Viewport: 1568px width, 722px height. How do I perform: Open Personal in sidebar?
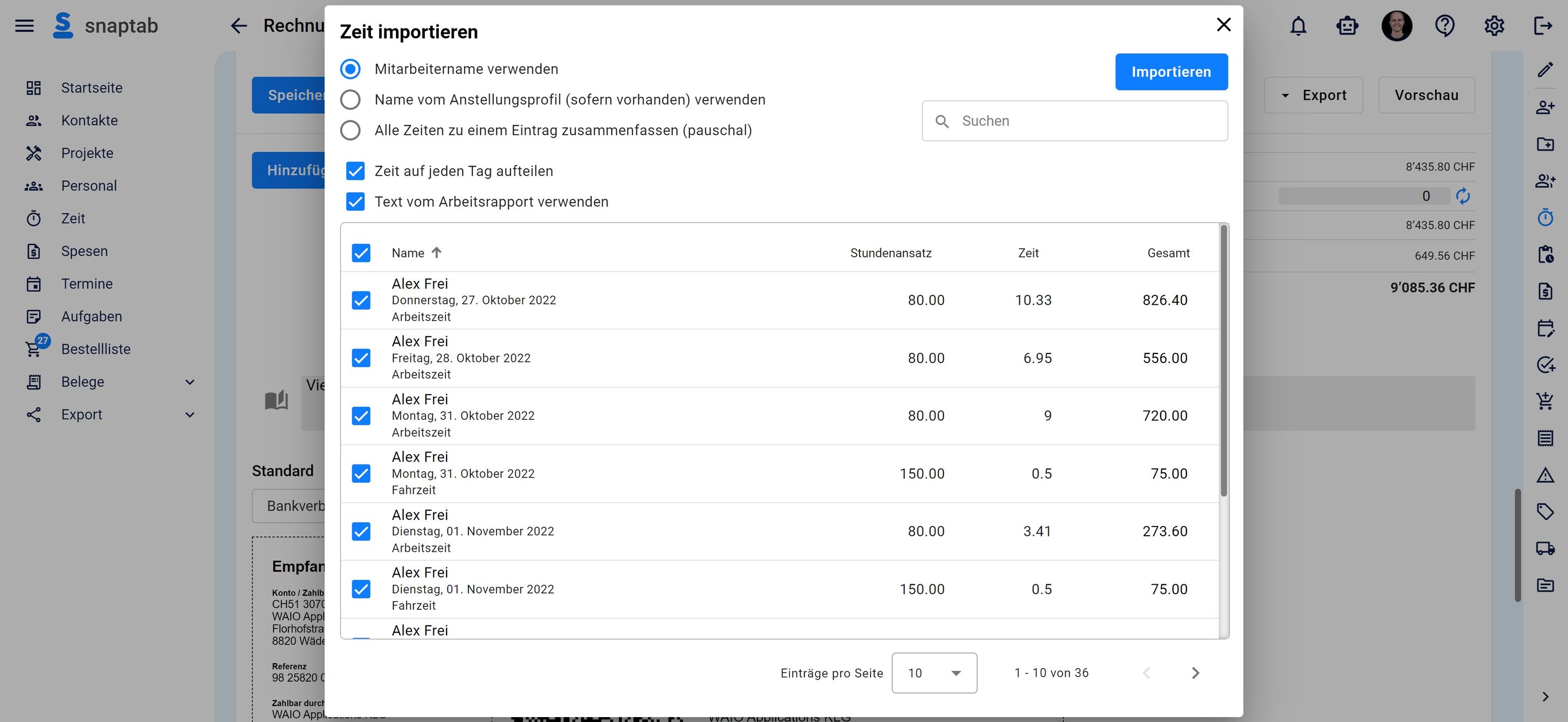click(x=89, y=186)
